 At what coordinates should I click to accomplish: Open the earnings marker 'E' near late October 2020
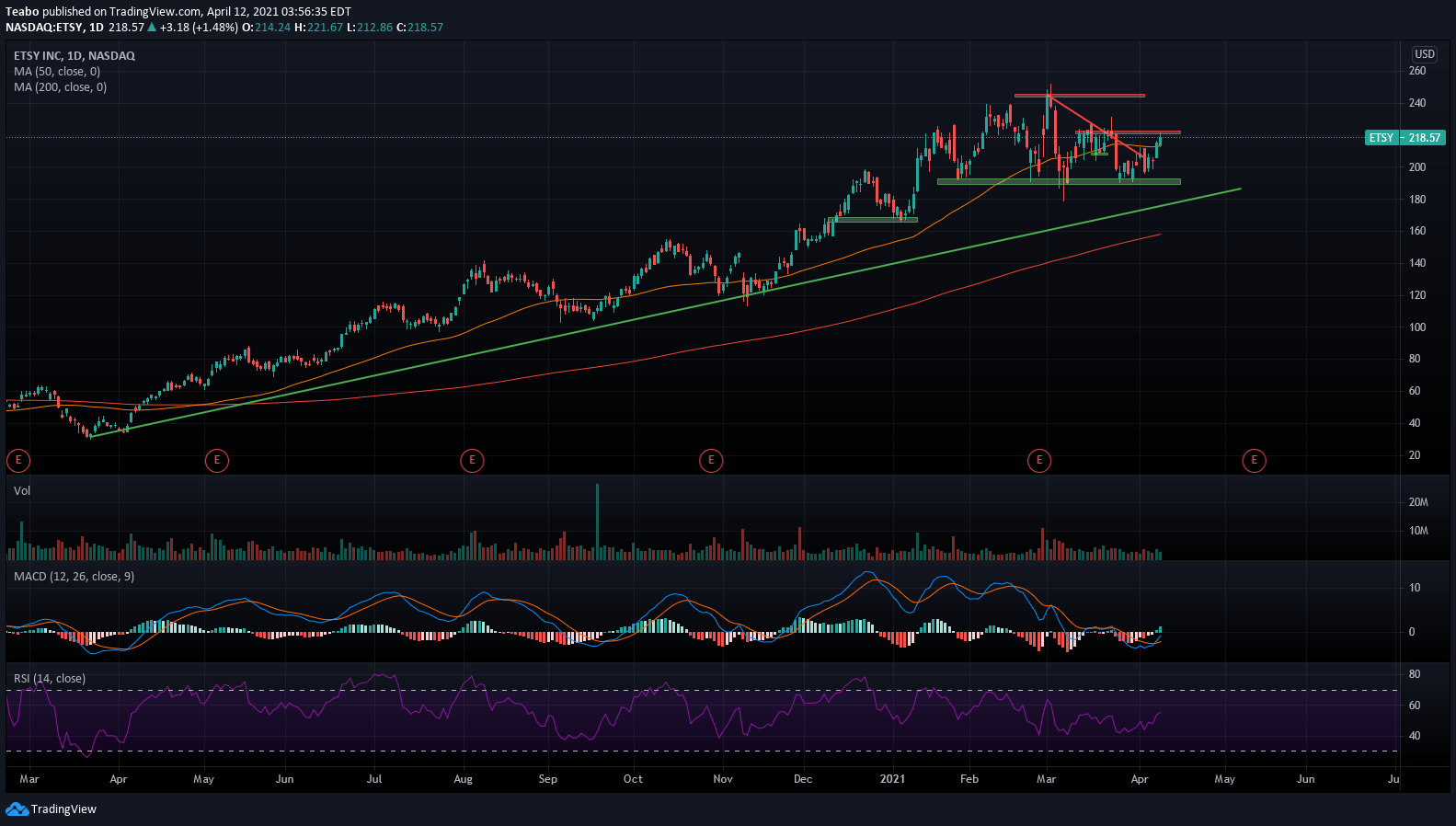coord(711,461)
